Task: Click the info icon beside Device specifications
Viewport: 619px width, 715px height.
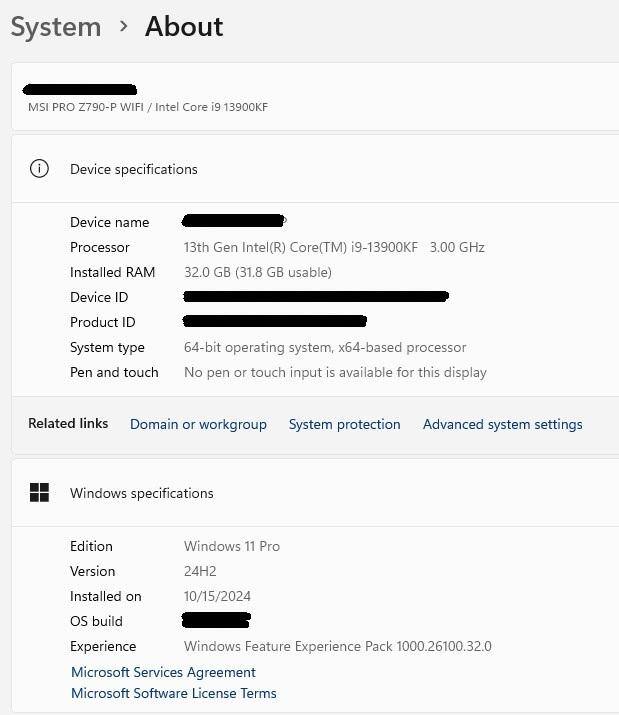Action: click(x=39, y=168)
